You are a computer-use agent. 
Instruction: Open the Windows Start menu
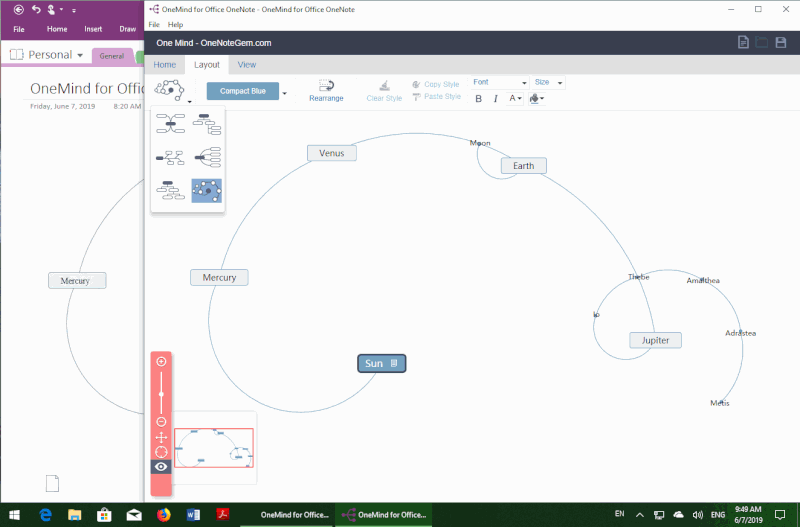[x=14, y=515]
